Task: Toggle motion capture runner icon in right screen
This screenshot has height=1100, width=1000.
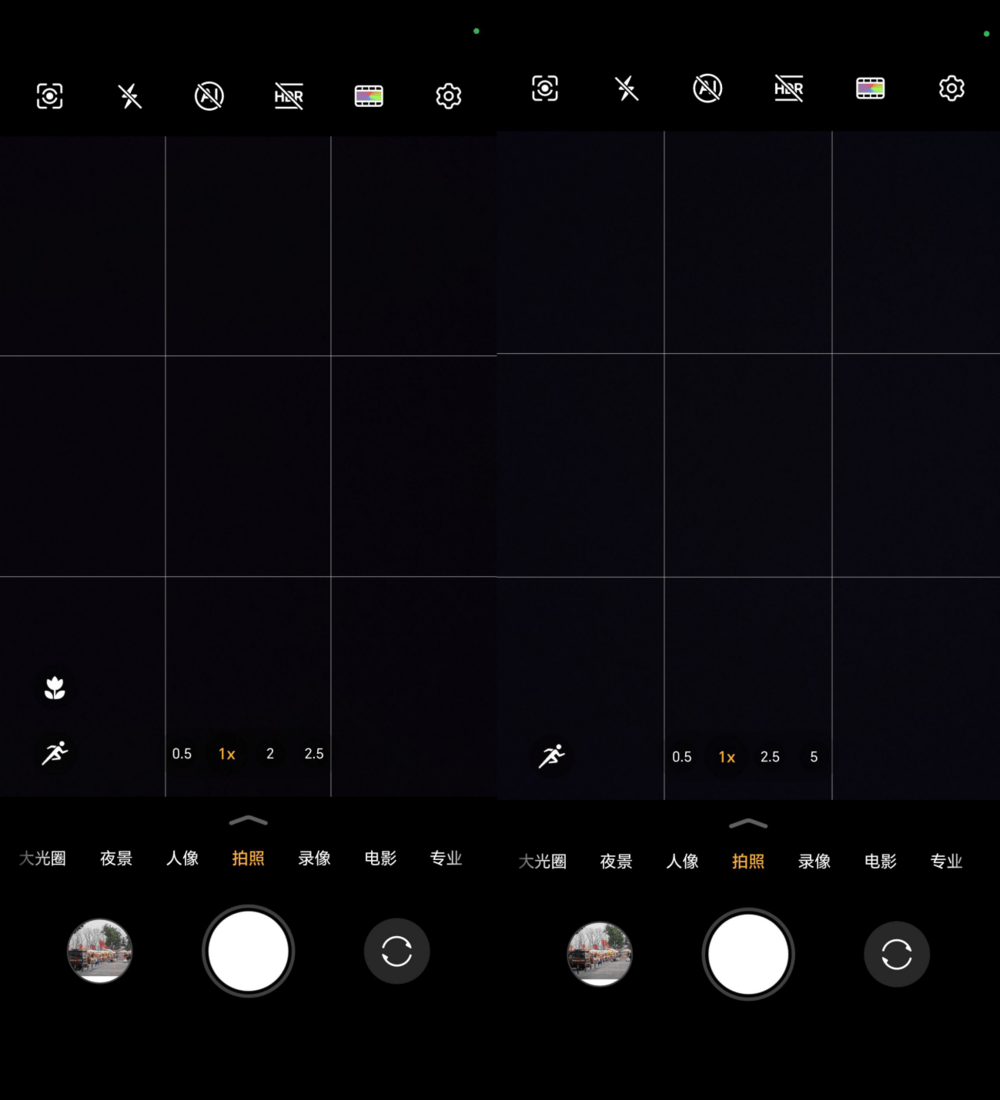Action: (x=552, y=756)
